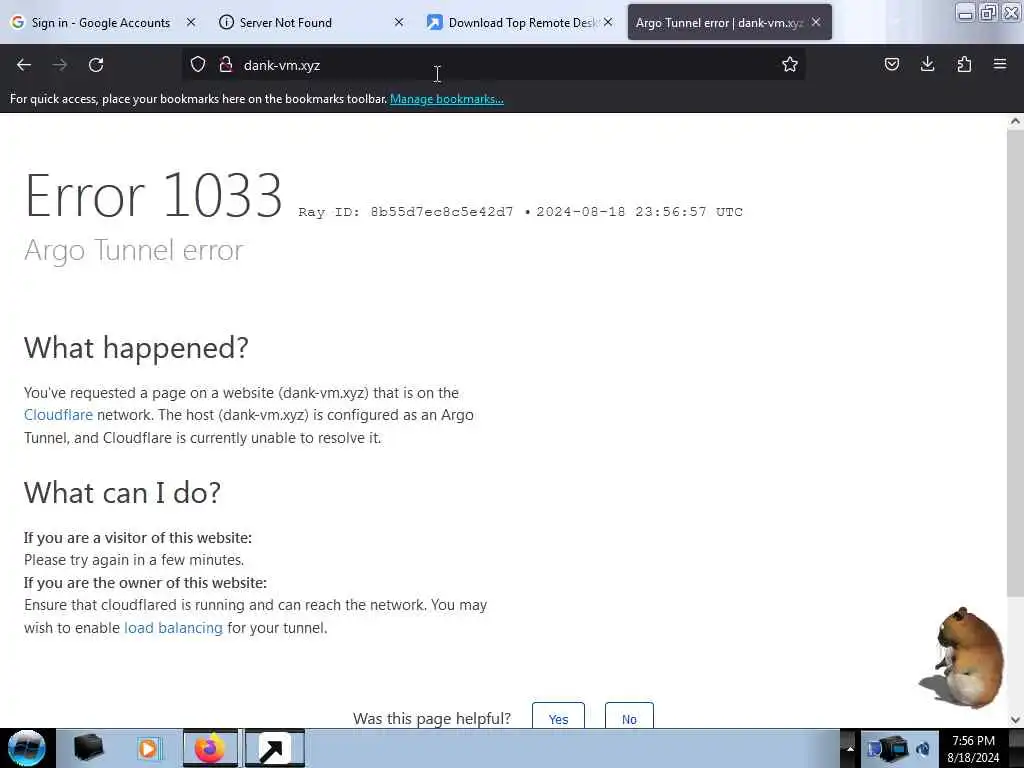The image size is (1024, 768).
Task: Minimize the browser window
Action: 965,12
